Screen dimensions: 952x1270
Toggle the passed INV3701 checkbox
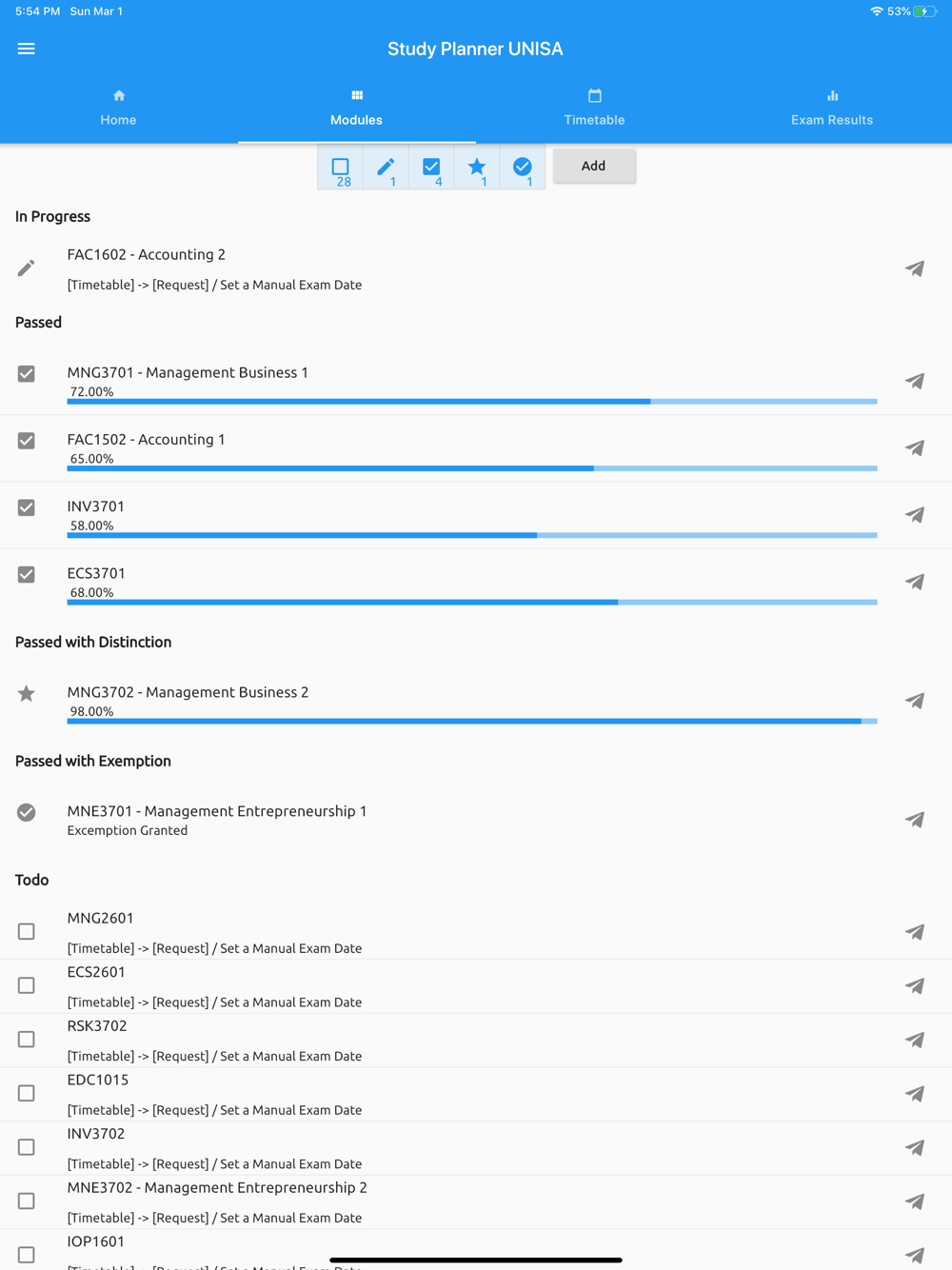(x=27, y=507)
